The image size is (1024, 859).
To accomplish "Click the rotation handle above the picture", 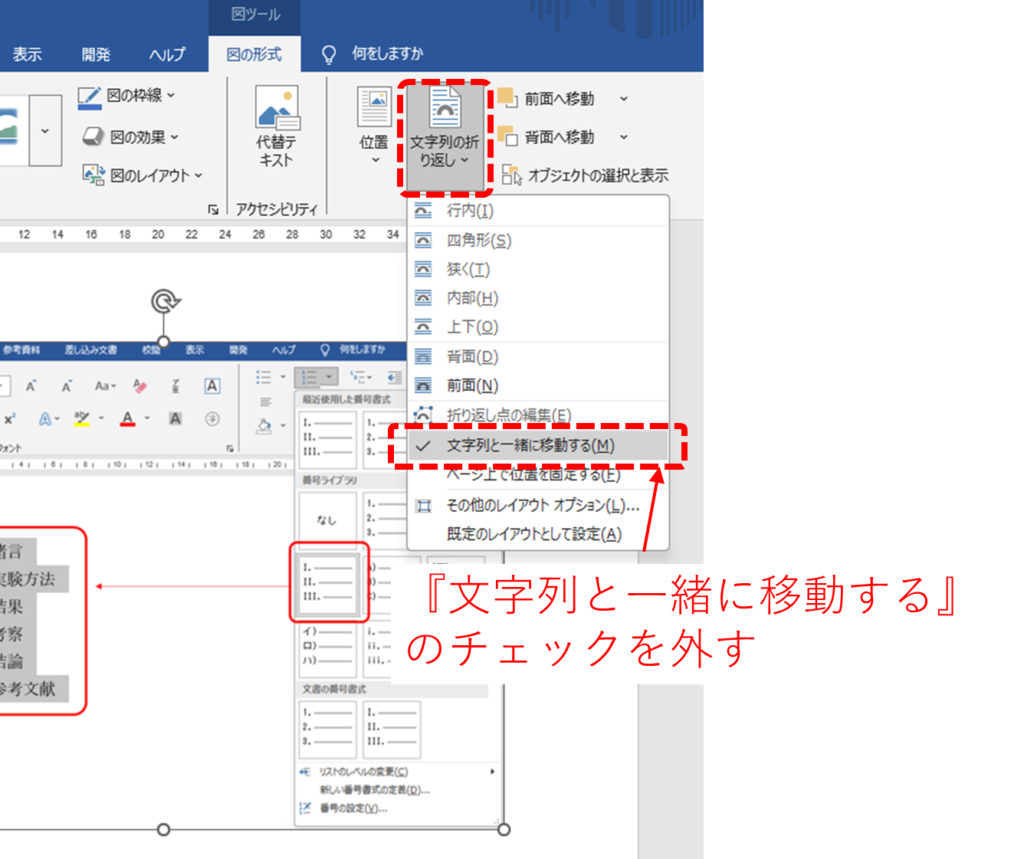I will pos(163,302).
